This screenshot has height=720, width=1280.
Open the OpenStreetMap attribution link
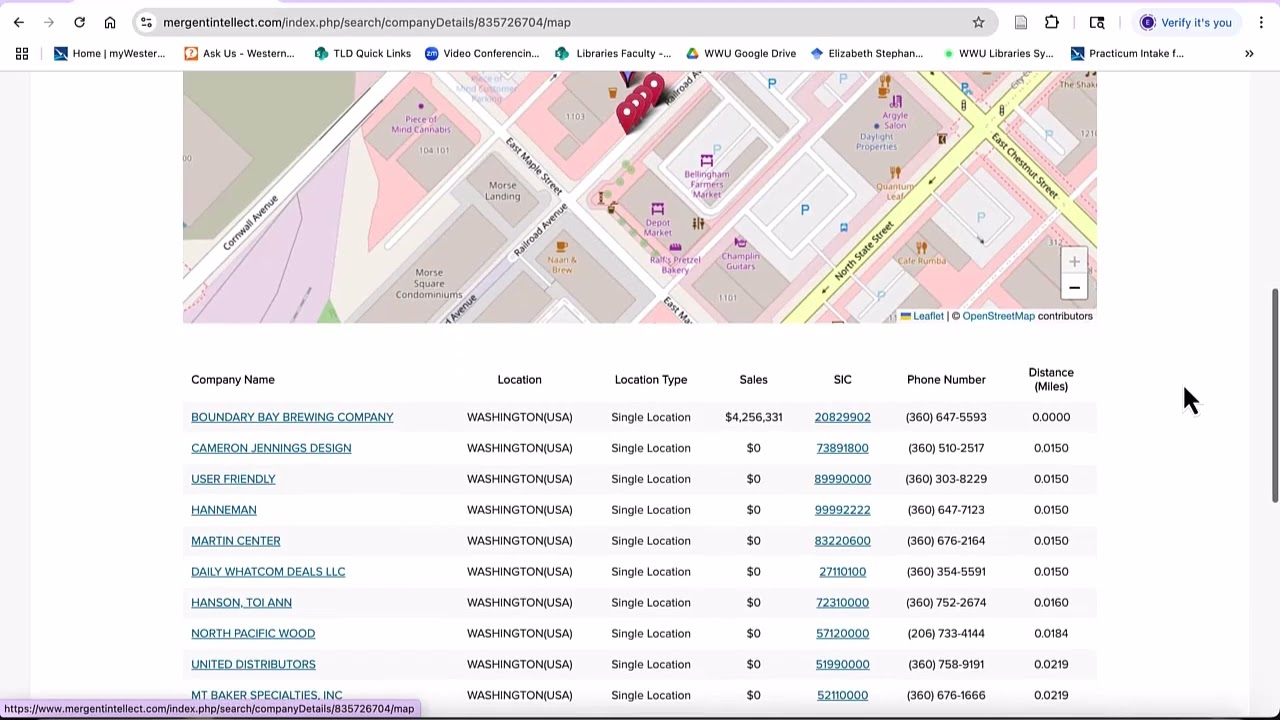[998, 316]
